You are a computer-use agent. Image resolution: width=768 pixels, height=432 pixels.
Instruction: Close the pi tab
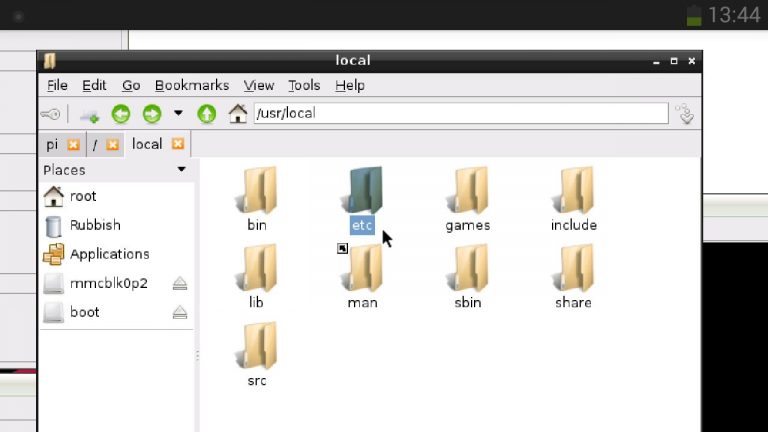tap(73, 144)
